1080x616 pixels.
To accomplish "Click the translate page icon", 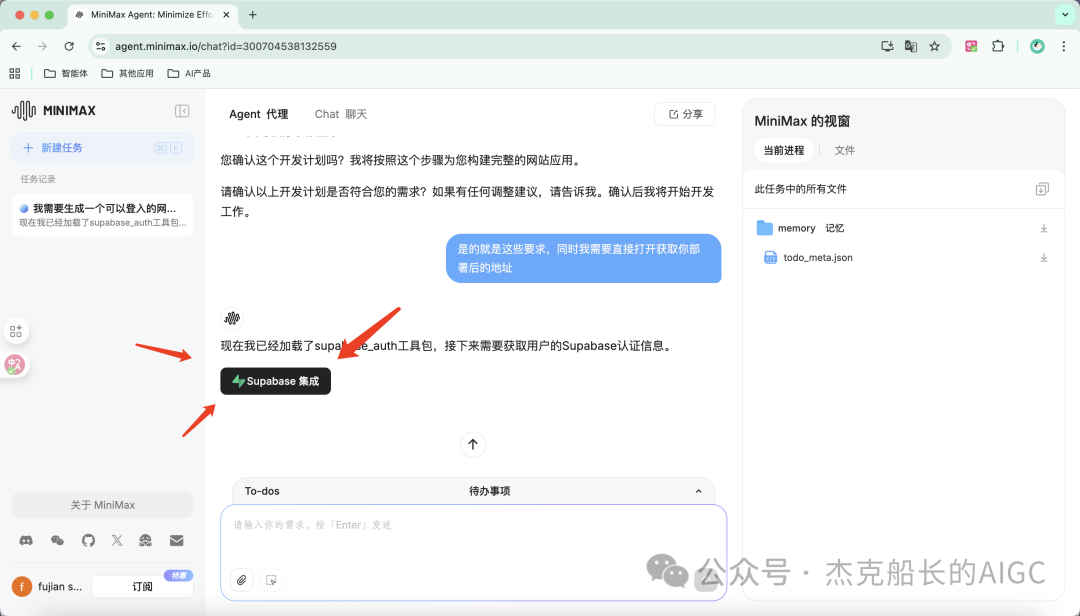I will point(911,46).
